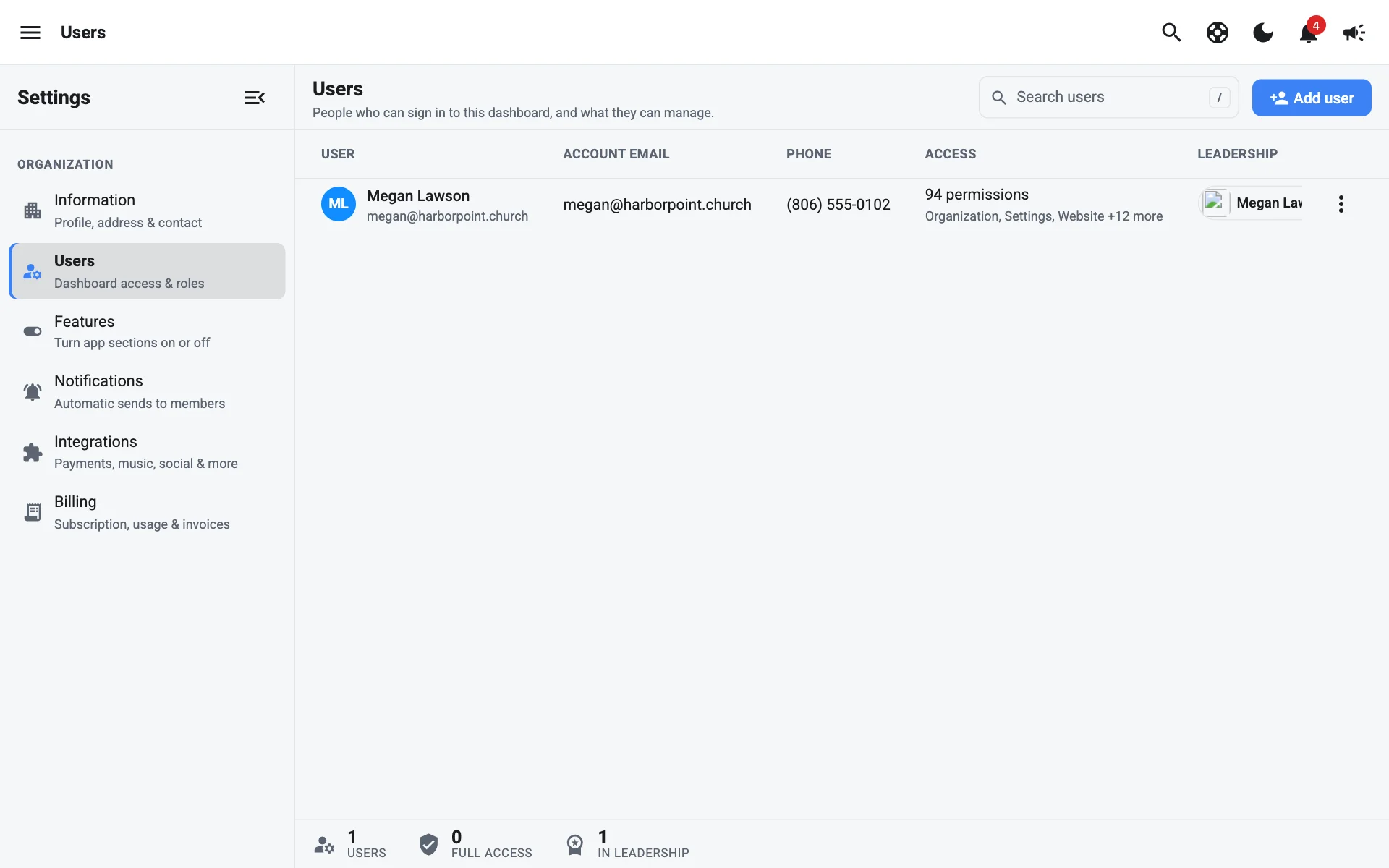
Task: Click phone number (806) 555-0102
Action: [838, 205]
